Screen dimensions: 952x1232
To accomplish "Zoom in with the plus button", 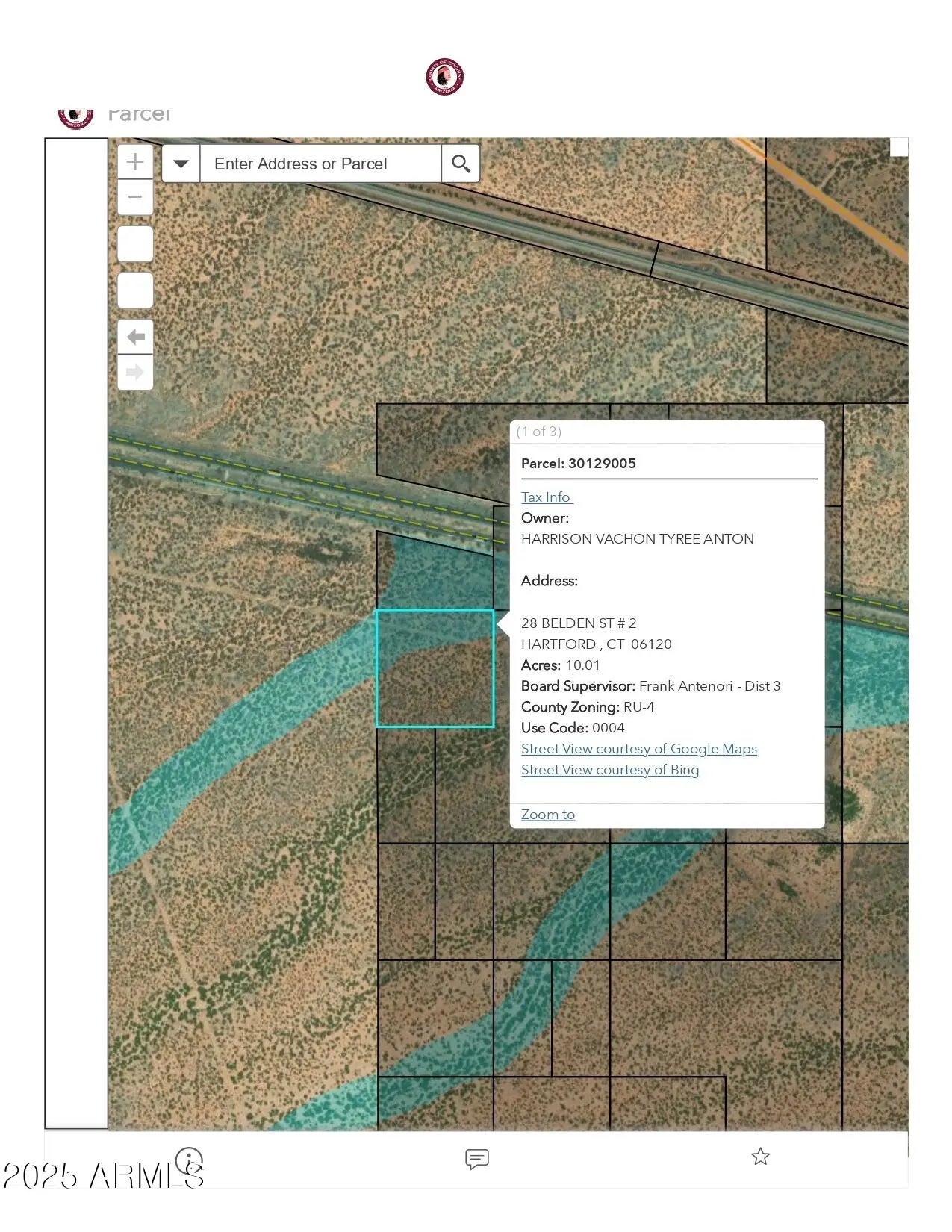I will point(135,162).
